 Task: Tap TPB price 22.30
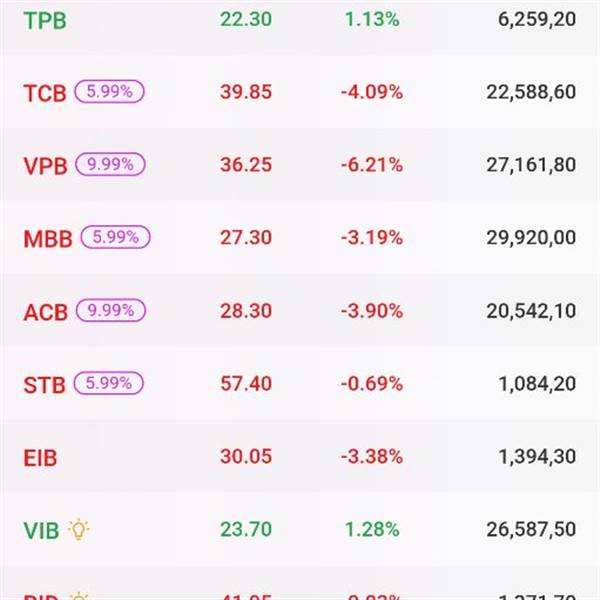[245, 20]
